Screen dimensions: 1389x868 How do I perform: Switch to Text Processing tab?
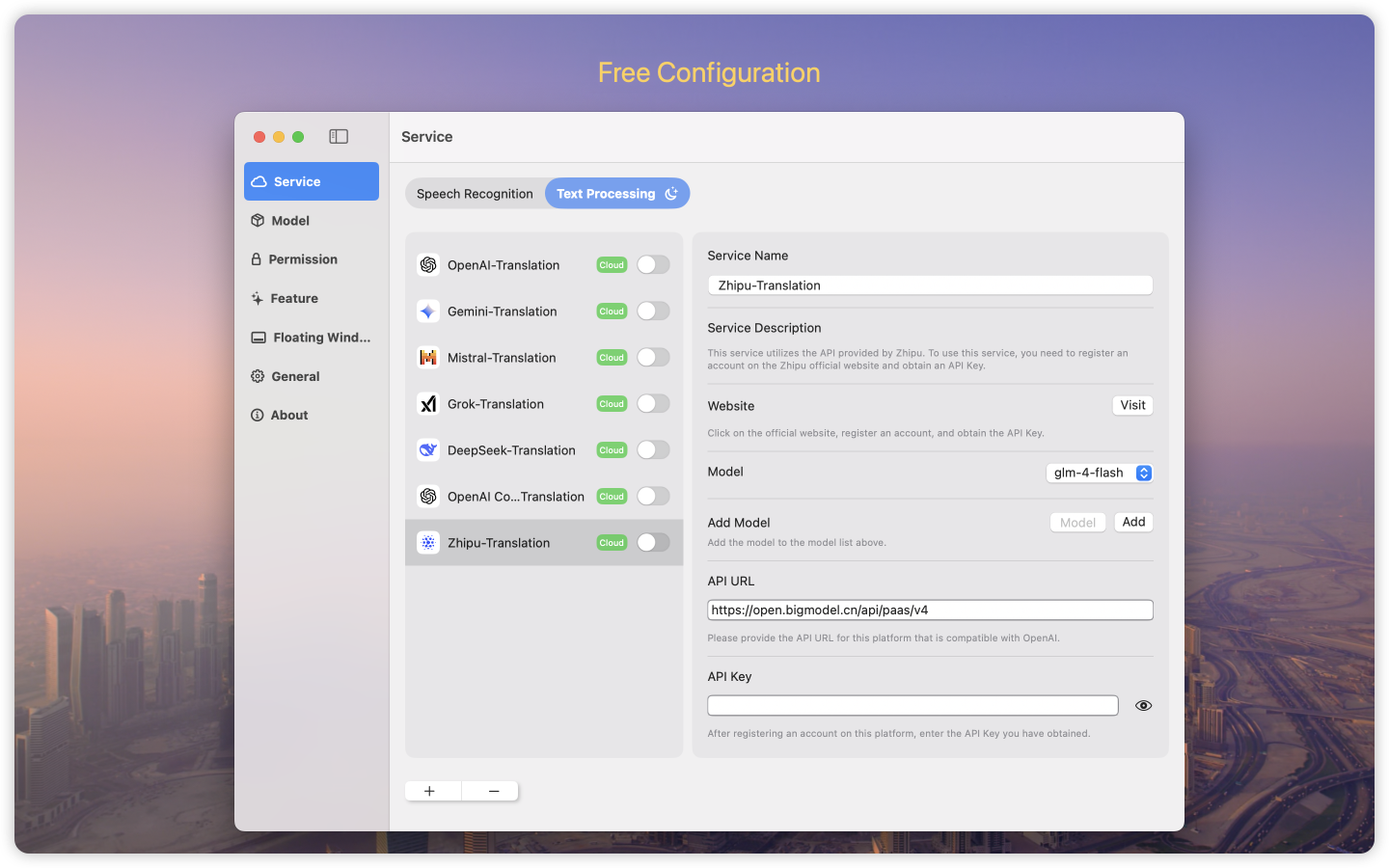pyautogui.click(x=617, y=194)
